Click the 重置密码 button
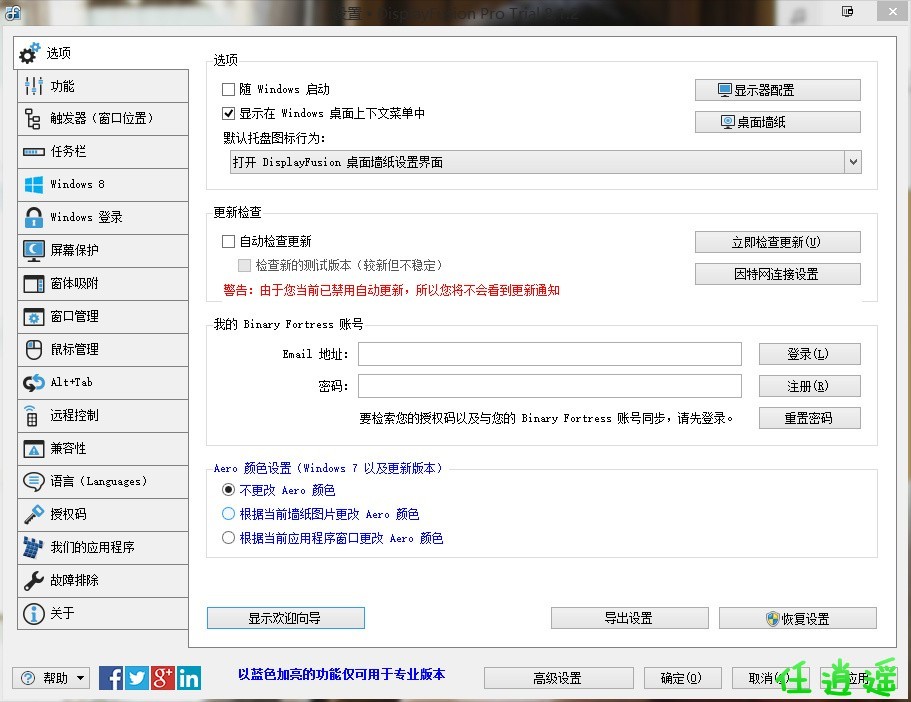Image resolution: width=911 pixels, height=702 pixels. (x=810, y=418)
